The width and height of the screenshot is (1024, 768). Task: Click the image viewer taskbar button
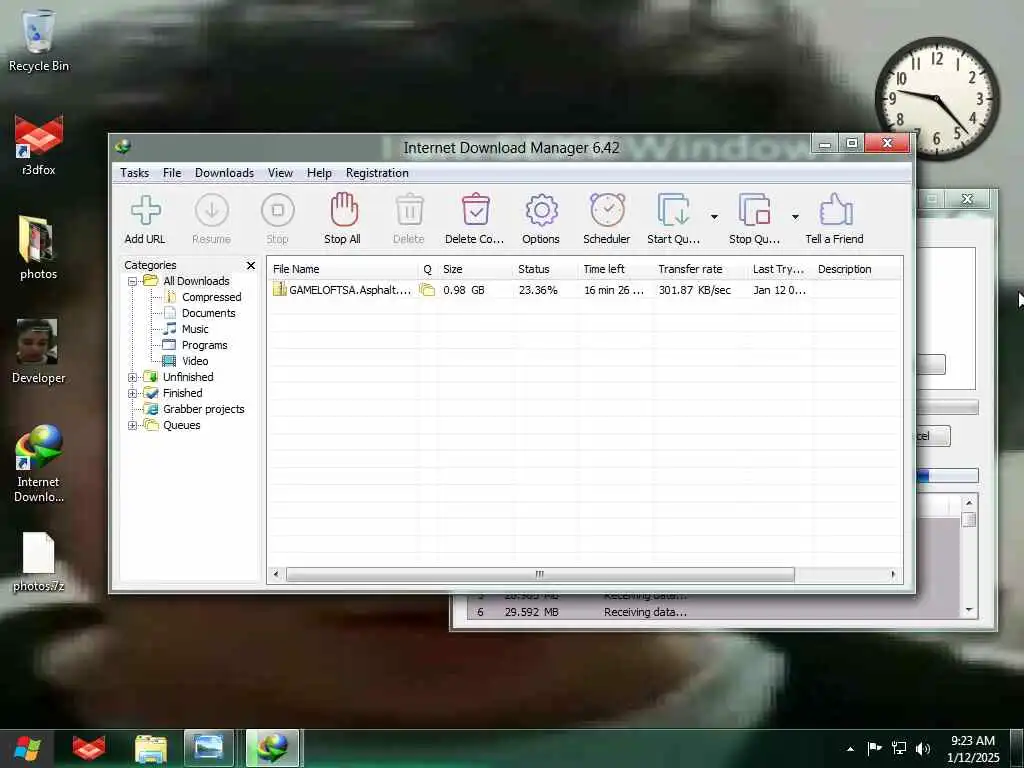[x=209, y=748]
